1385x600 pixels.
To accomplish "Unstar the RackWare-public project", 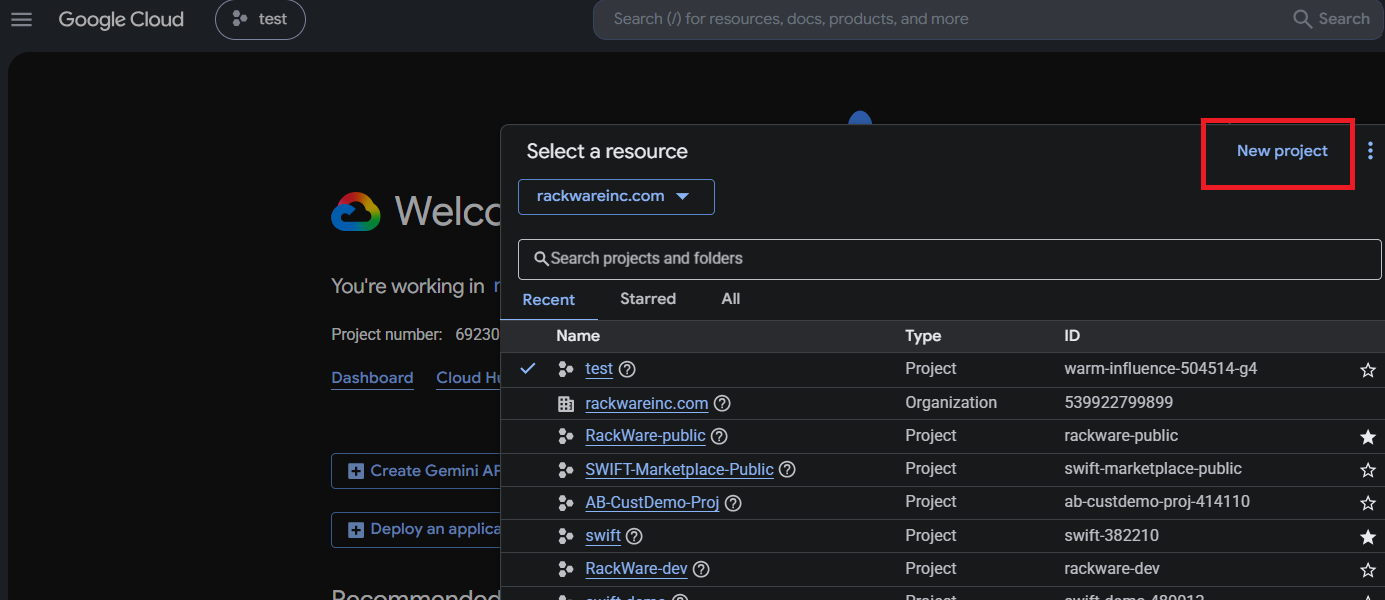I will (x=1368, y=437).
